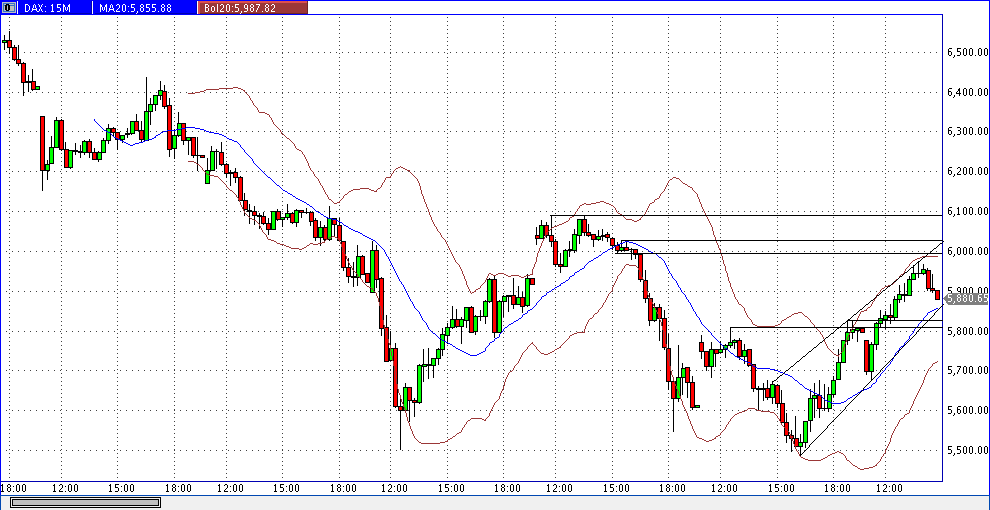990x510 pixels.
Task: Click the 6,500.00 price axis label
Action: [x=967, y=52]
